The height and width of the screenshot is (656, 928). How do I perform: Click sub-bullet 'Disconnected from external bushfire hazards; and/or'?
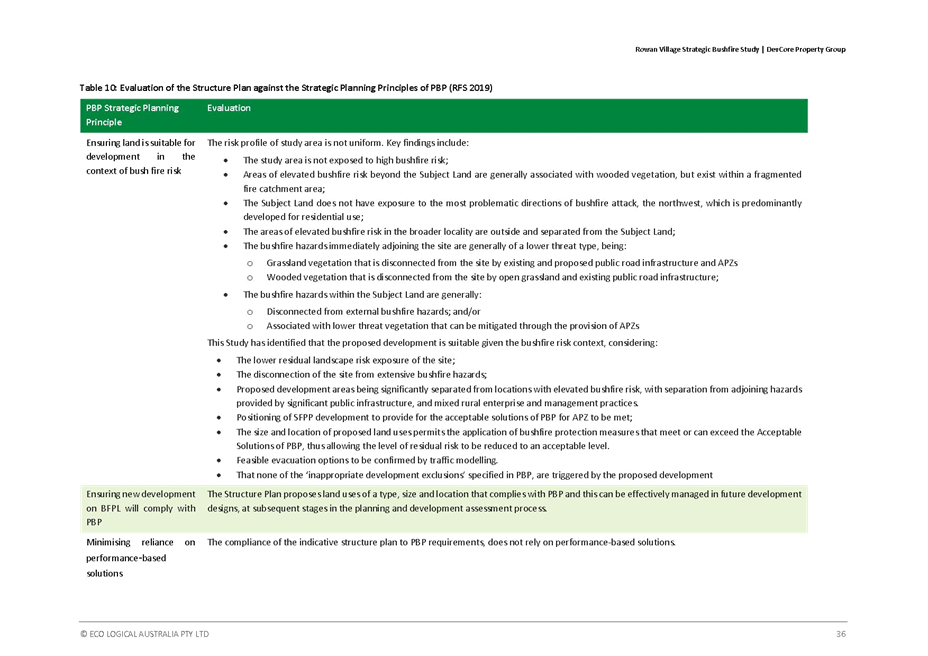point(373,311)
